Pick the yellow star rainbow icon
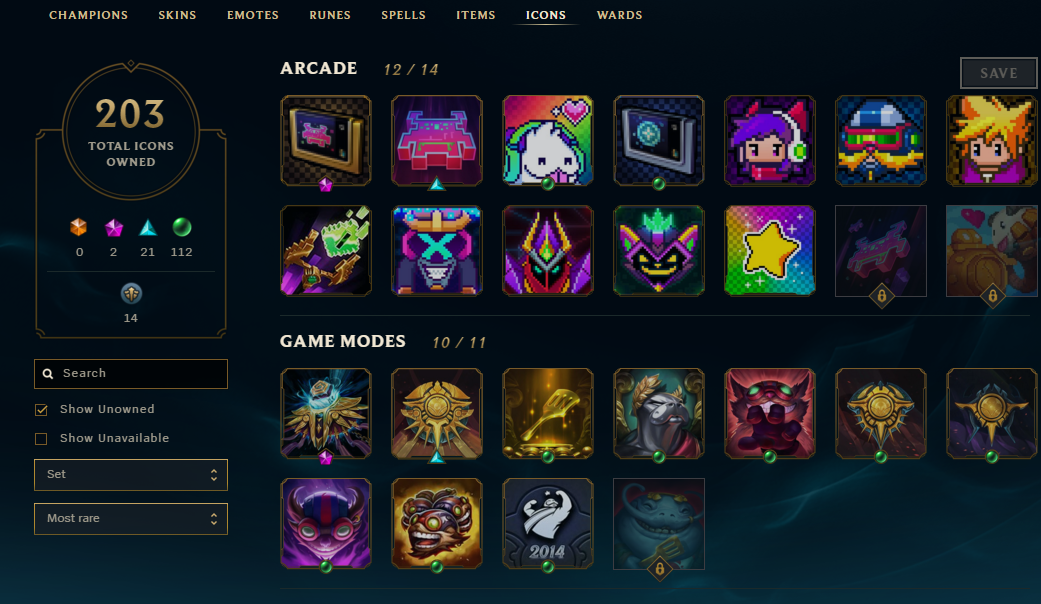 coord(769,250)
